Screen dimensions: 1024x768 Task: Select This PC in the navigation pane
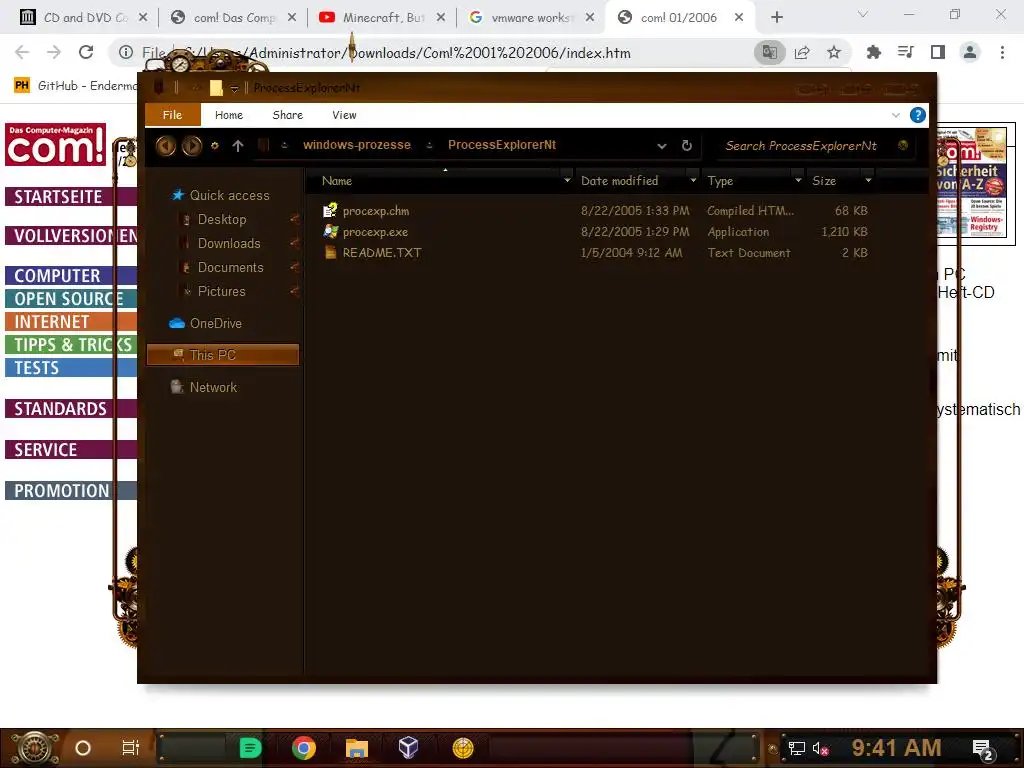pyautogui.click(x=223, y=355)
